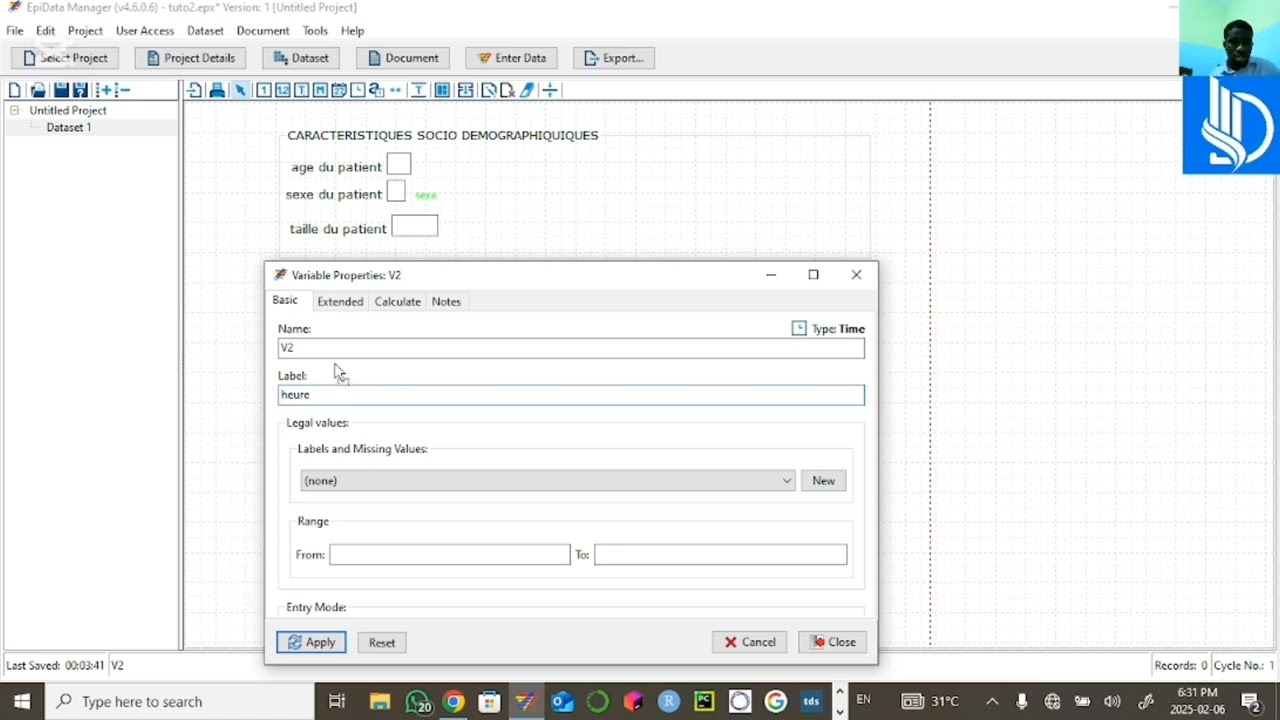Click the Save As floppy icon
Screen dimensions: 1280x720
81,90
